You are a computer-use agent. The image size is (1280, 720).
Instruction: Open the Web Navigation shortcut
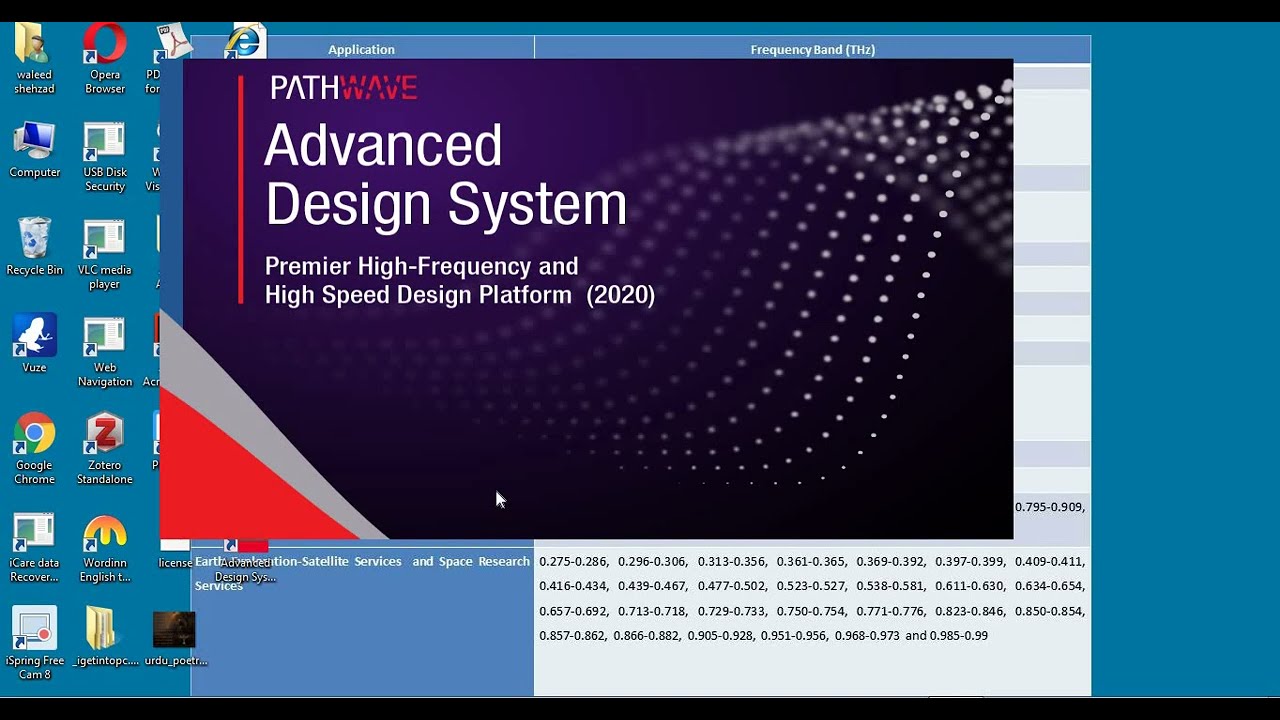coord(105,352)
